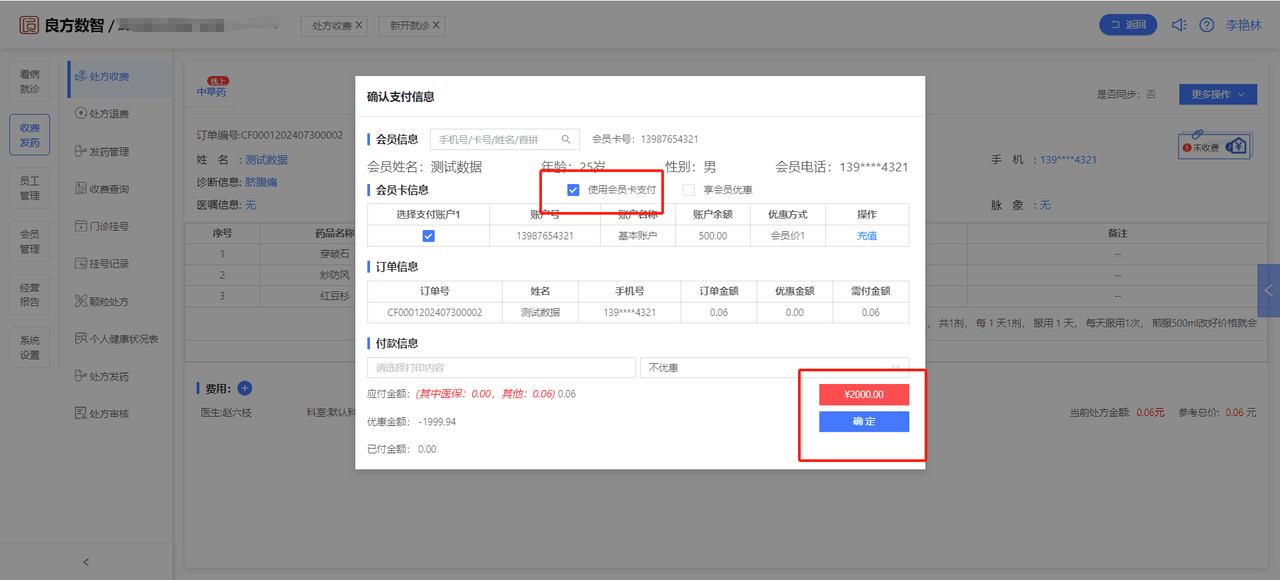Viewport: 1280px width, 580px height.
Task: Select the 会员管理 module button
Action: coord(30,241)
